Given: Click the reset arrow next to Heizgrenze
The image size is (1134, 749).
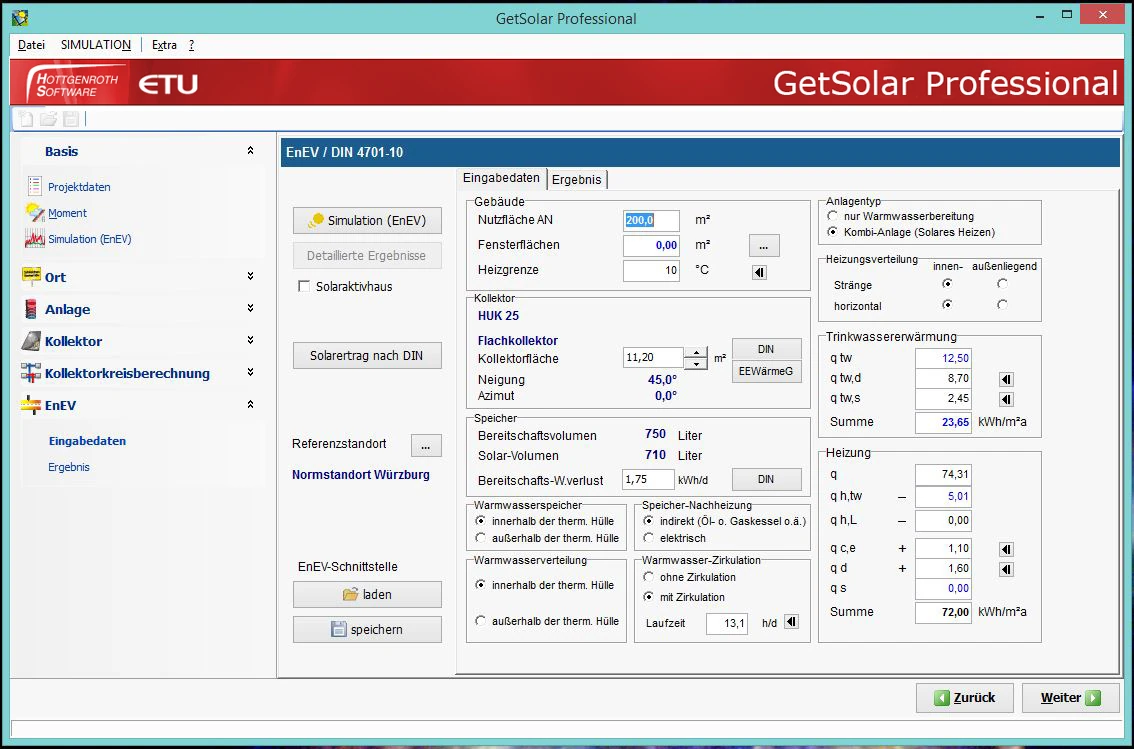Looking at the screenshot, I should [x=759, y=271].
